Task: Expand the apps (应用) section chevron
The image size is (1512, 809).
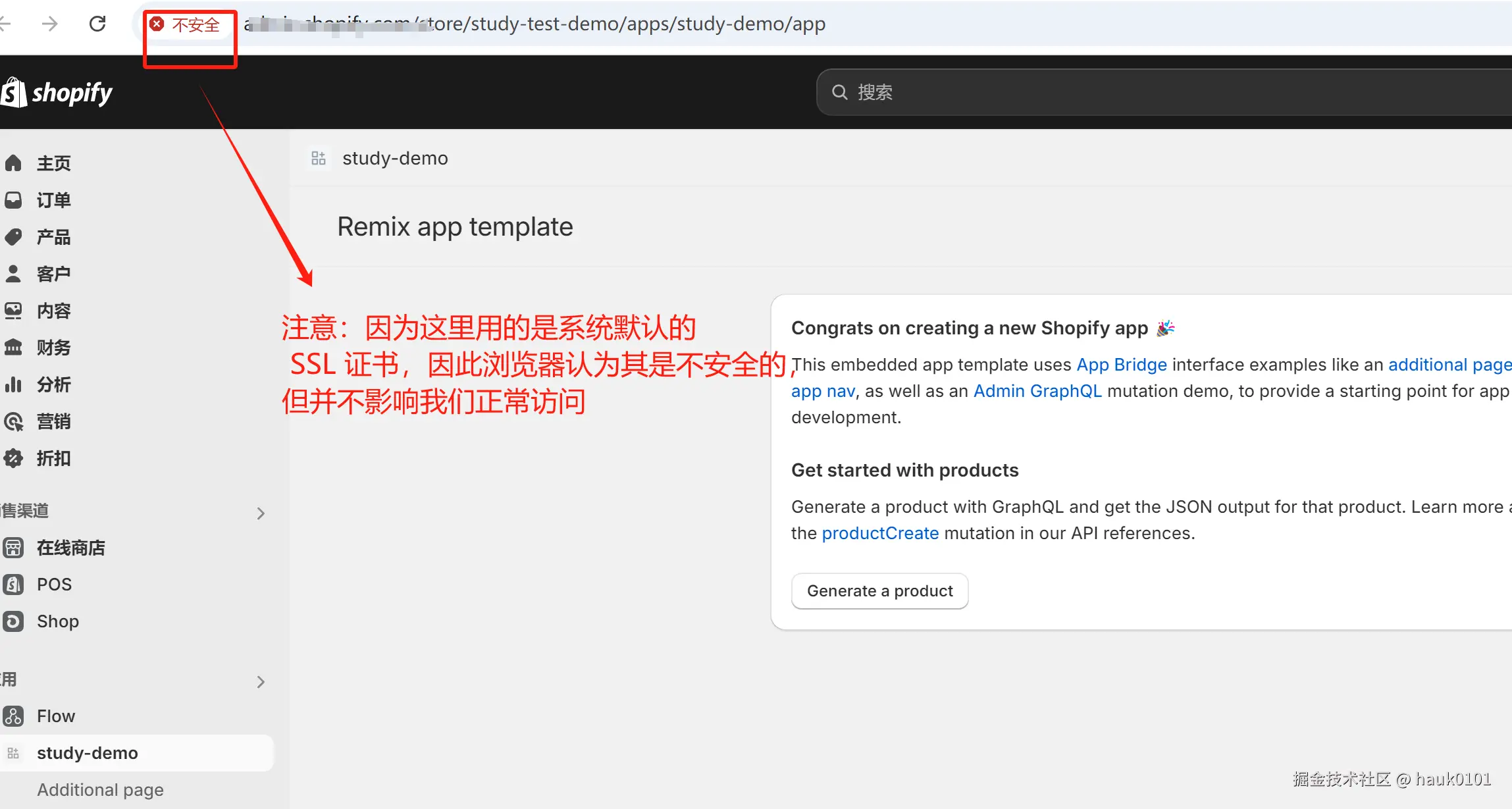Action: pos(261,681)
